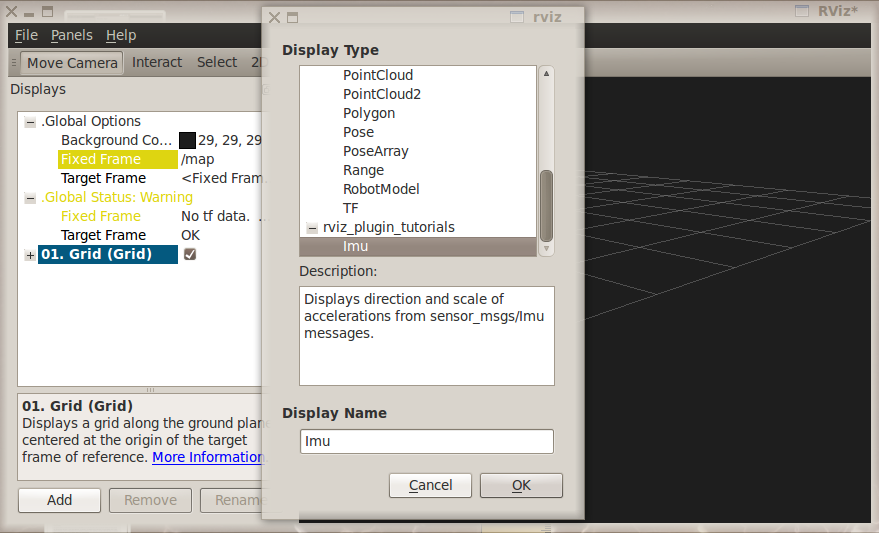Open the Panels menu
Screen dimensions: 879x533
(x=71, y=35)
